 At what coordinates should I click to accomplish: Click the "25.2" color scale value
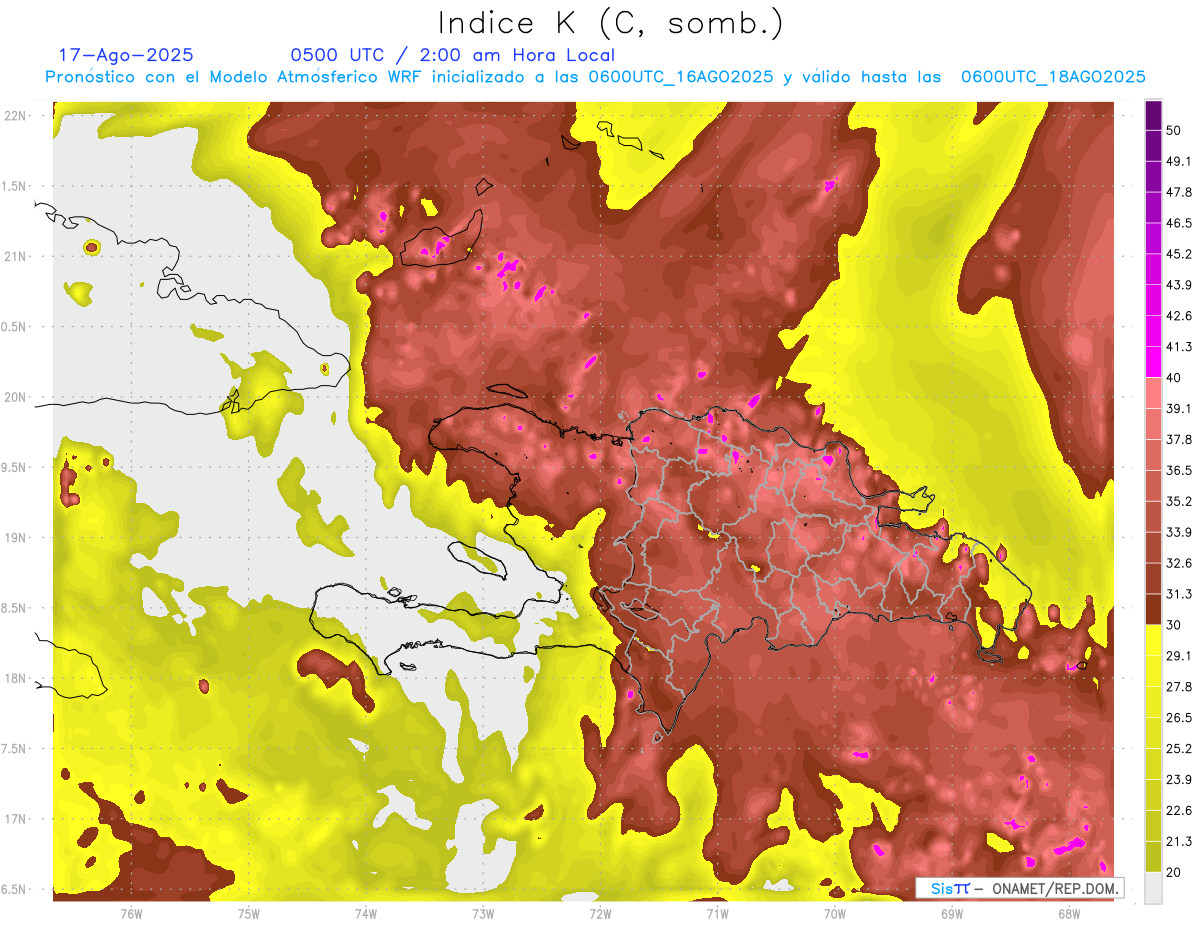1179,749
